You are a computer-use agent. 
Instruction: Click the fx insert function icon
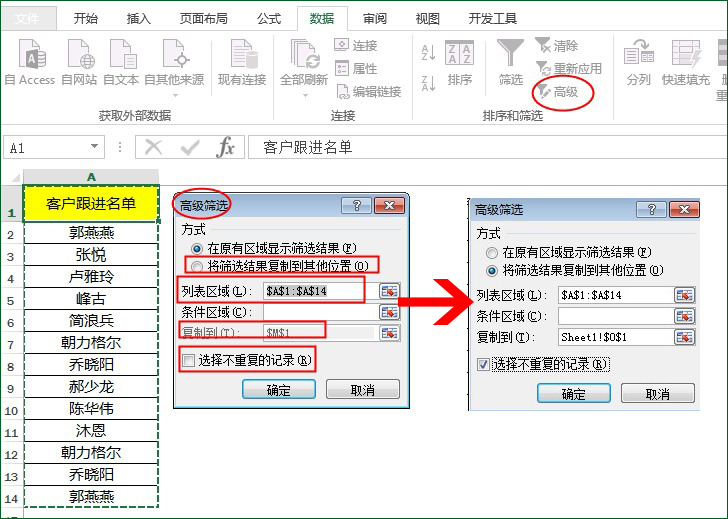[226, 148]
